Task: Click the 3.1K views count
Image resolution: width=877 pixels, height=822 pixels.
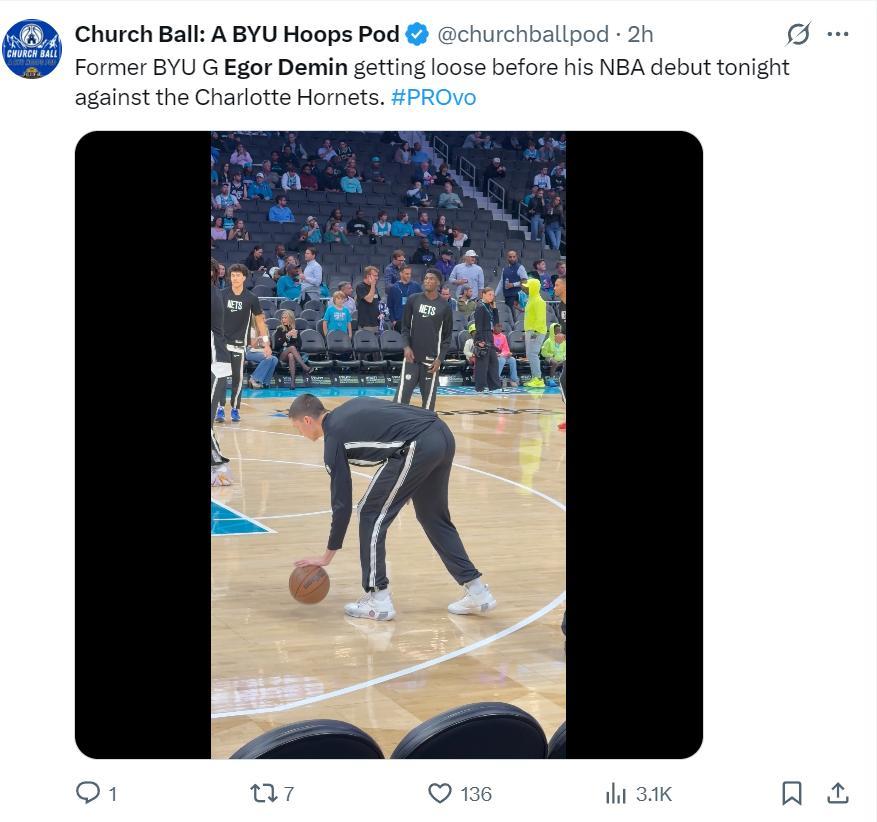Action: 654,794
